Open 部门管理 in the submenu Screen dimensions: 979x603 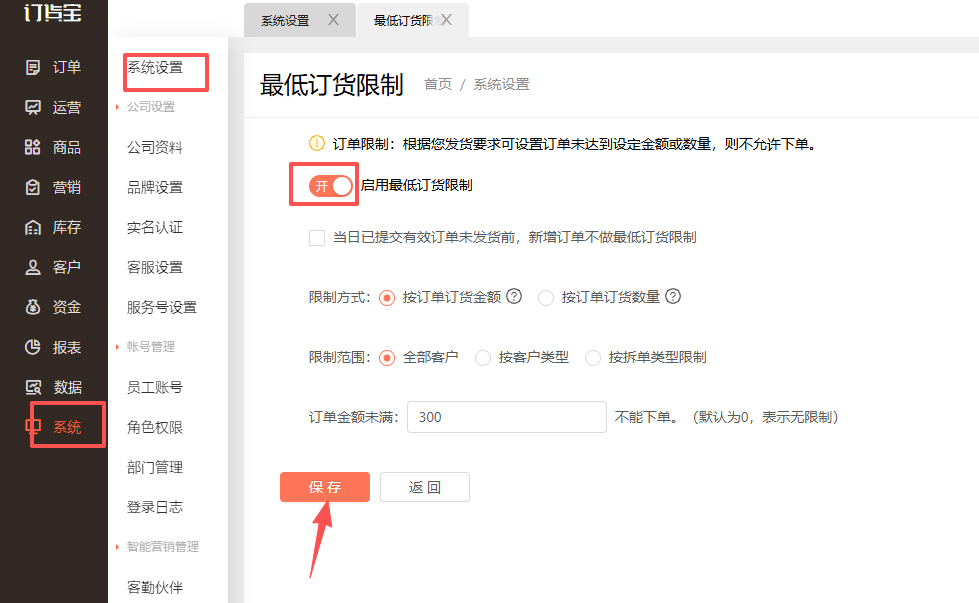point(155,468)
